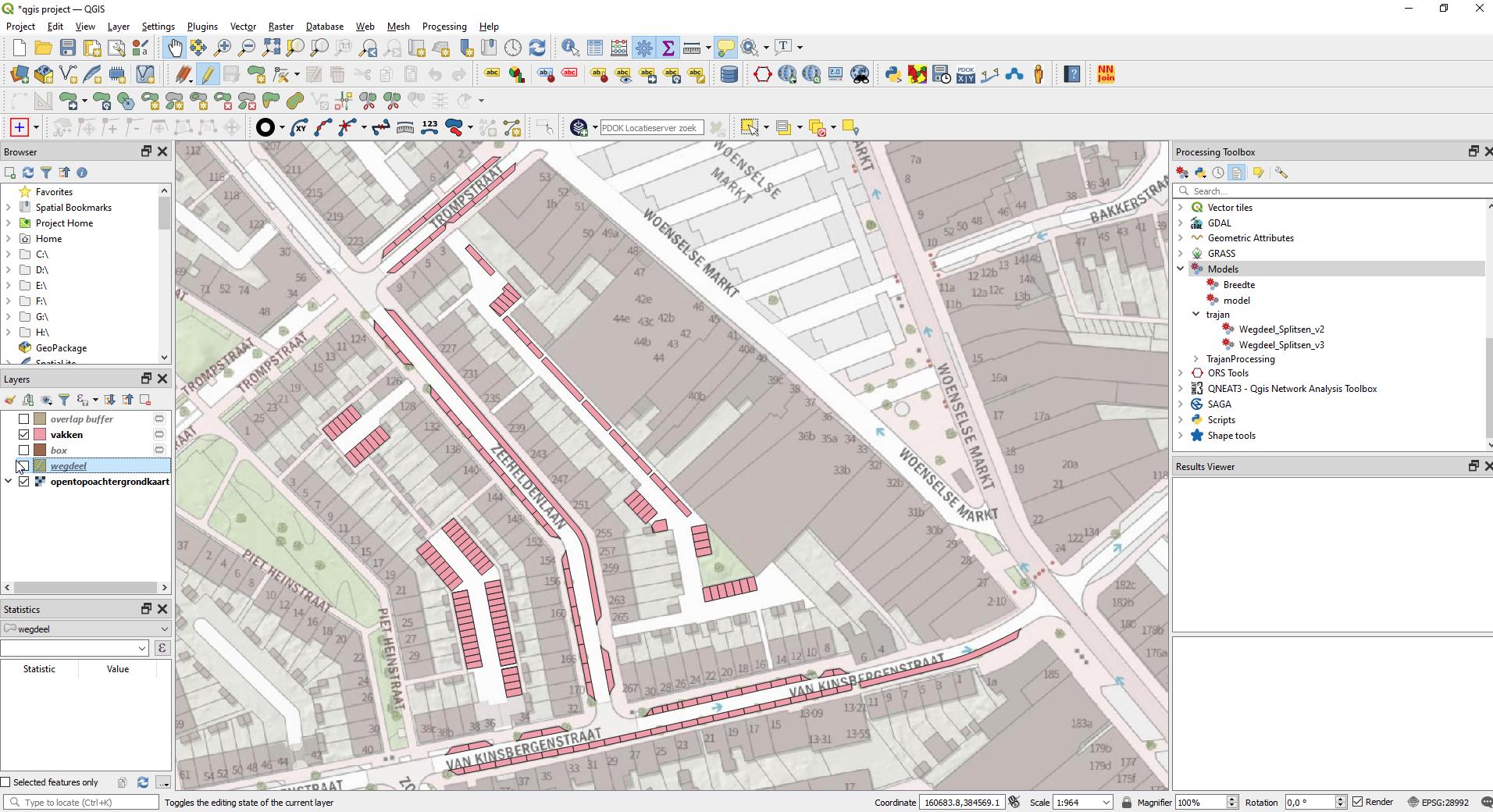Click the Statistical Summary sigma icon
1493x812 pixels.
pyautogui.click(x=668, y=48)
